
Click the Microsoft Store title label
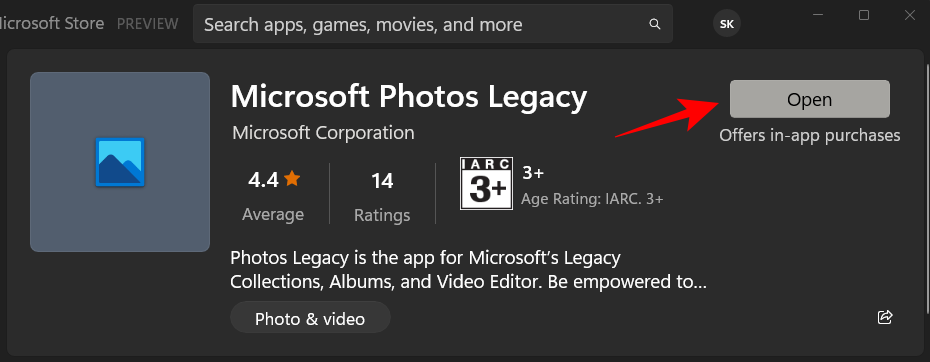52,24
